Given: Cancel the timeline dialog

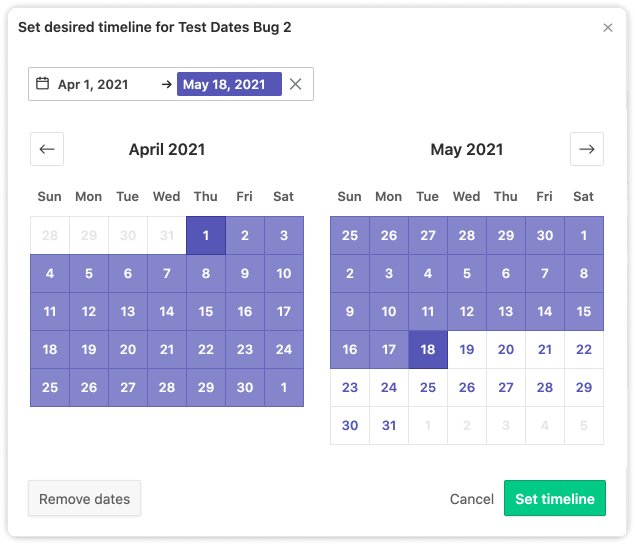Looking at the screenshot, I should pos(472,499).
